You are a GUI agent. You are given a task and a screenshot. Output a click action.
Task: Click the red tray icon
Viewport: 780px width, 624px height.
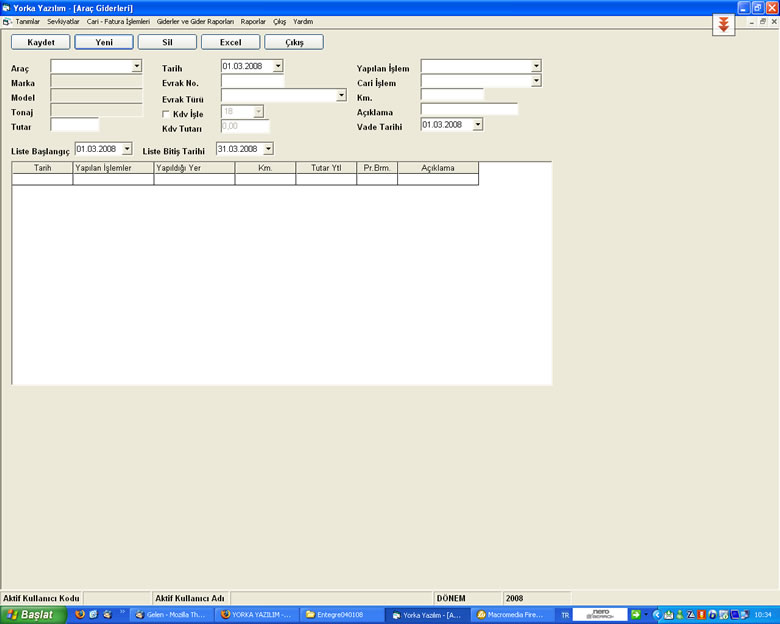pos(701,615)
